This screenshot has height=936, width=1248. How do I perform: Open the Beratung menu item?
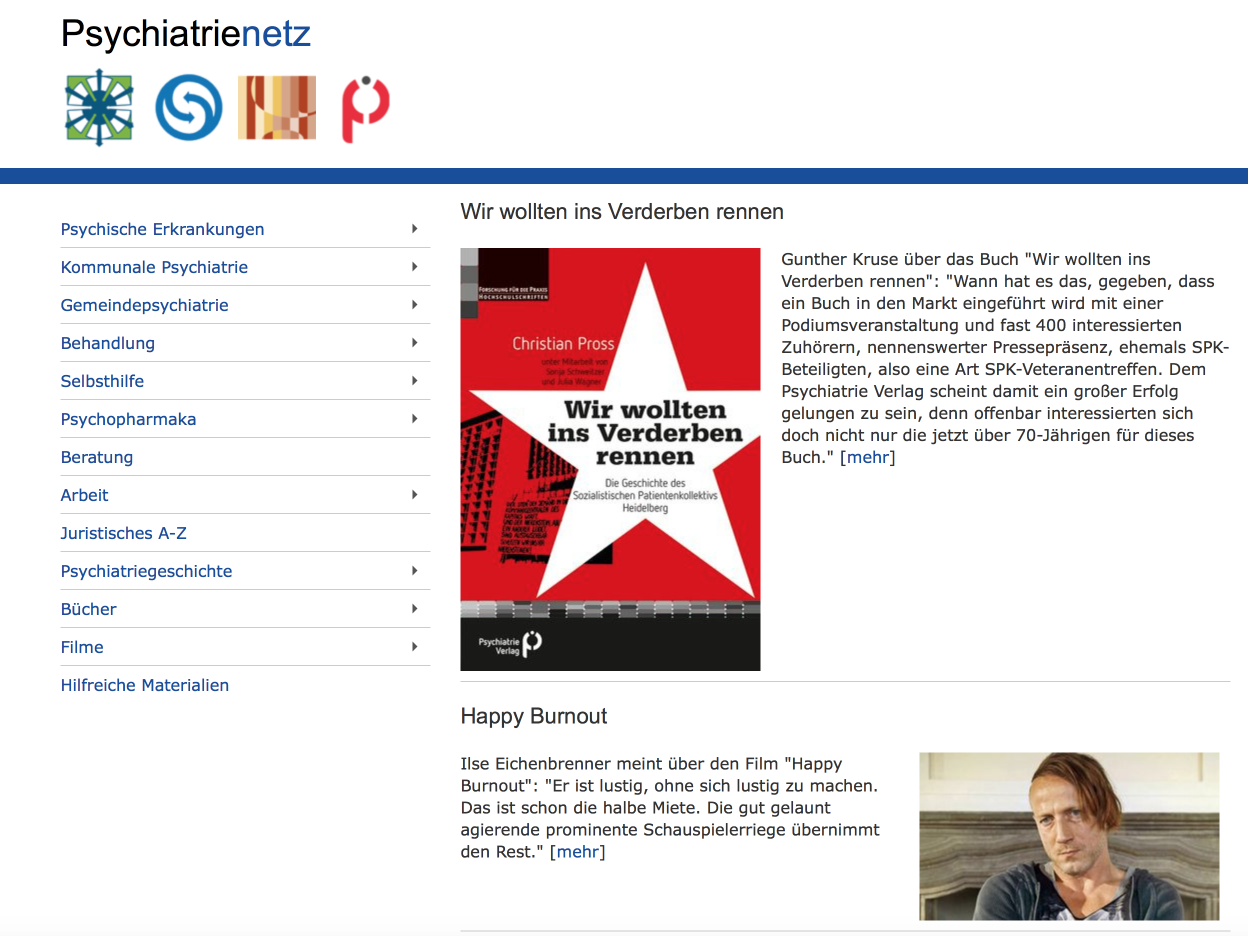97,457
